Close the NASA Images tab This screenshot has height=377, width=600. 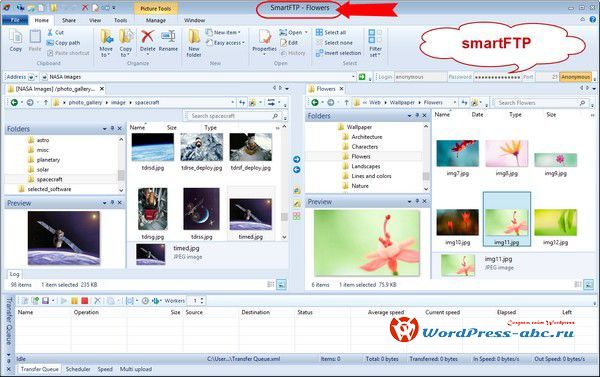(102, 89)
